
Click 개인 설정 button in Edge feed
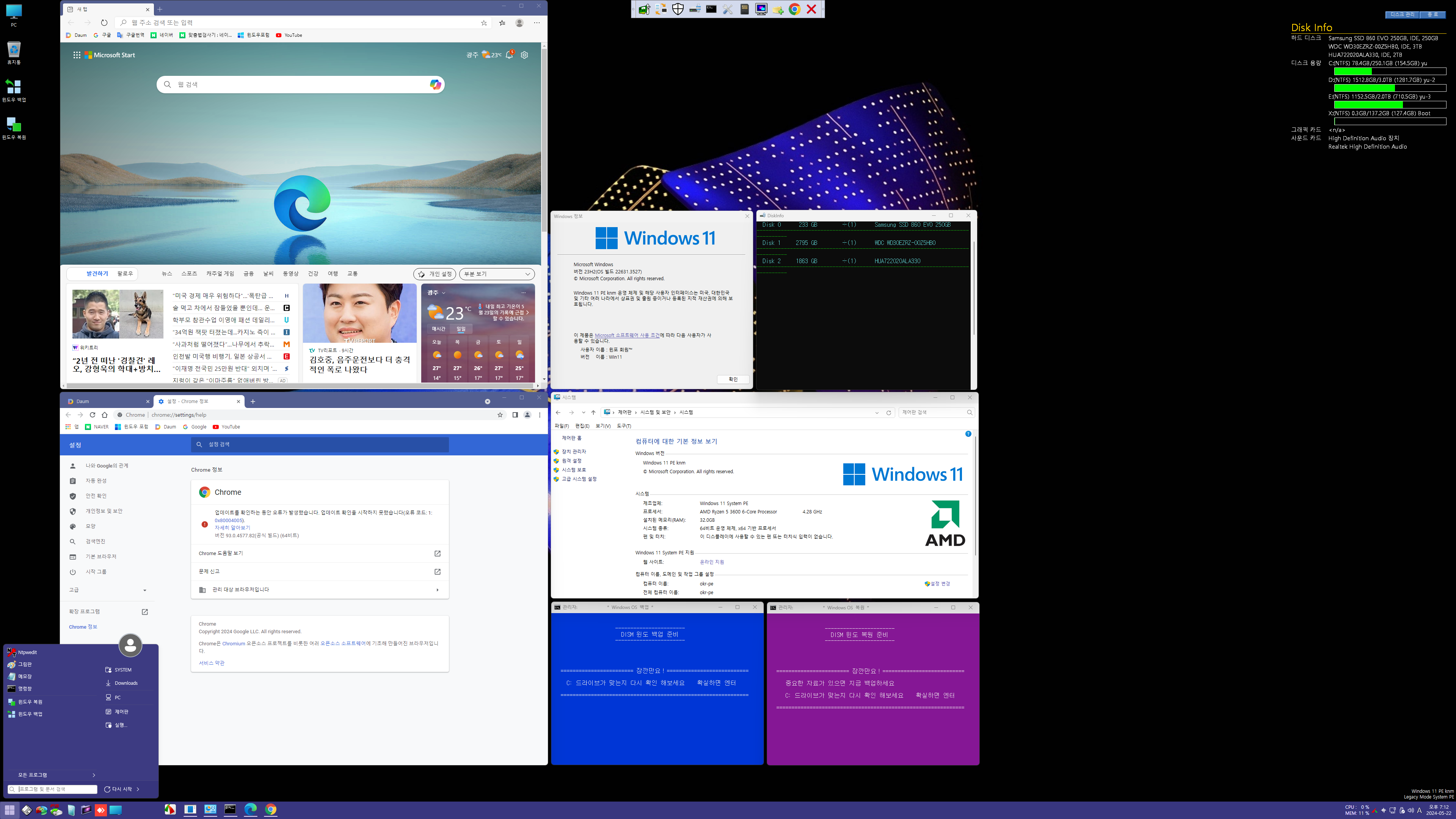coord(435,274)
